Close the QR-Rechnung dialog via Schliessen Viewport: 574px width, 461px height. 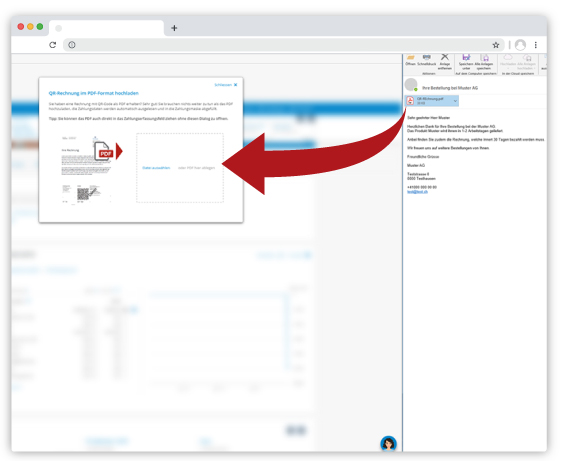coord(226,85)
